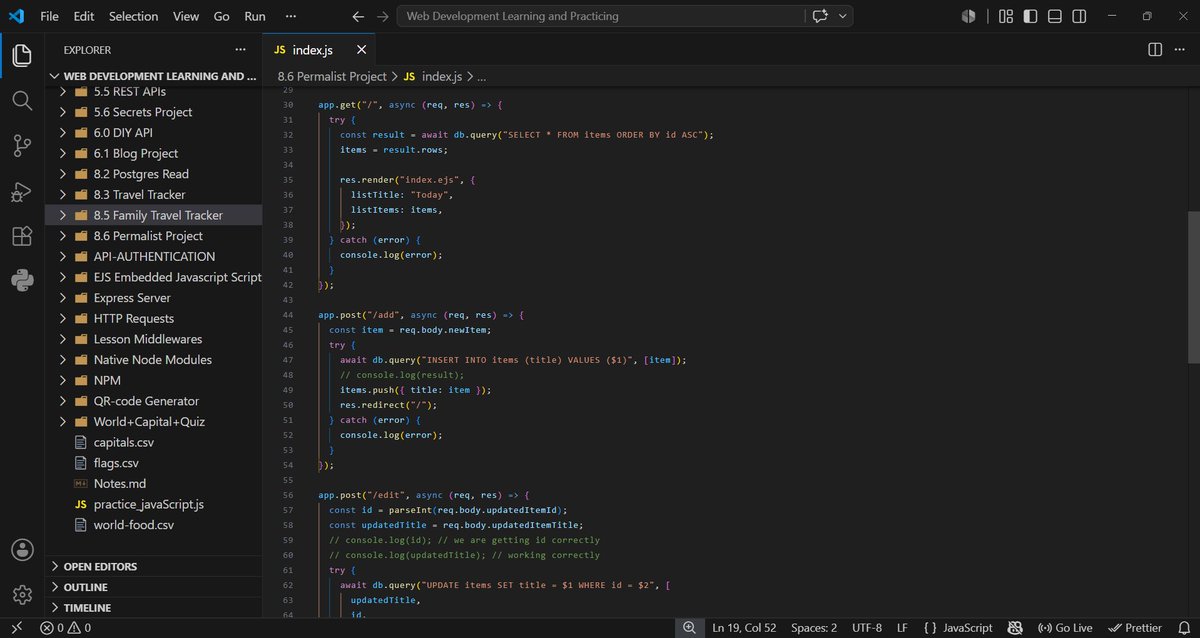Open the Python activity bar icon

(x=22, y=280)
